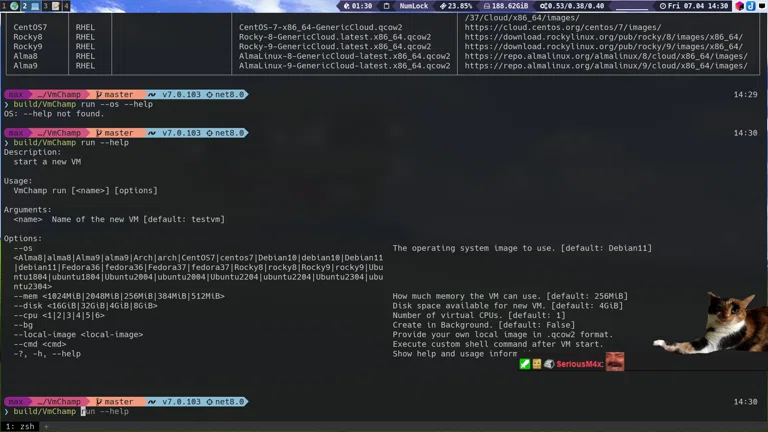Click the NumLock indicator in the top bar
Viewport: 768px width, 432px height.
tap(413, 6)
